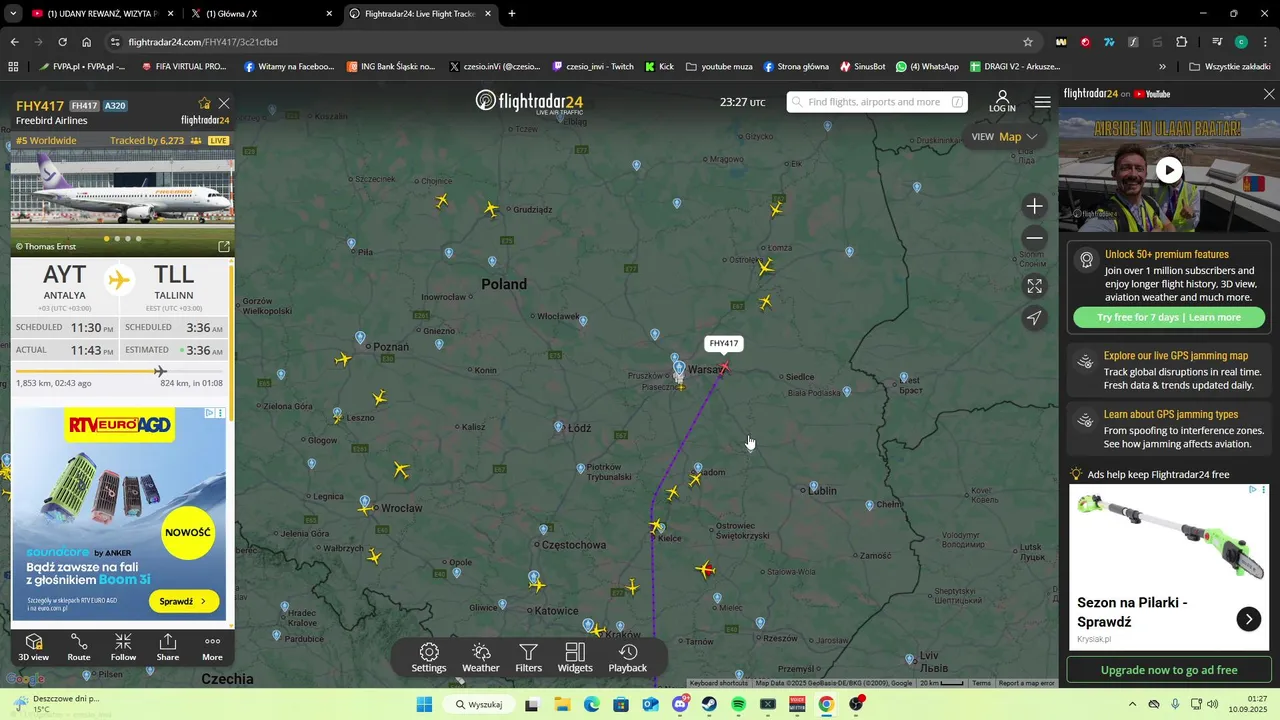This screenshot has width=1280, height=720.
Task: Click the flight progress bar for FHY417
Action: point(119,371)
